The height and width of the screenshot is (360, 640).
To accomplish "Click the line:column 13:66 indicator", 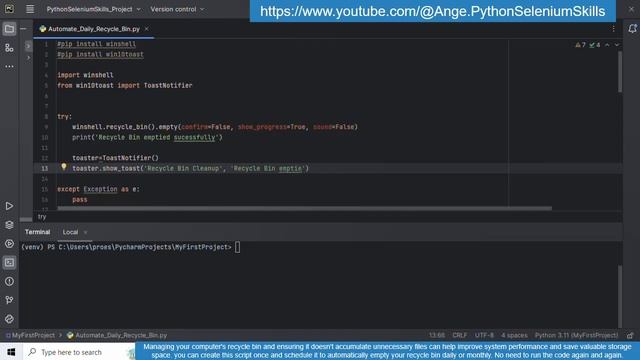I will 437,335.
